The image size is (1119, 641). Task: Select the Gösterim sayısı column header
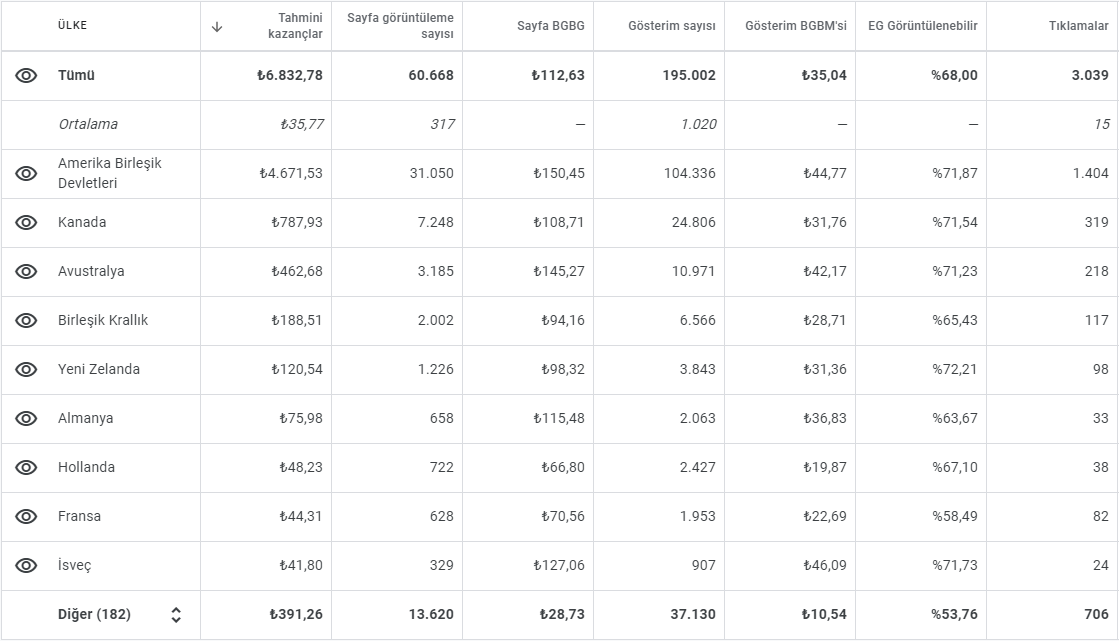672,26
